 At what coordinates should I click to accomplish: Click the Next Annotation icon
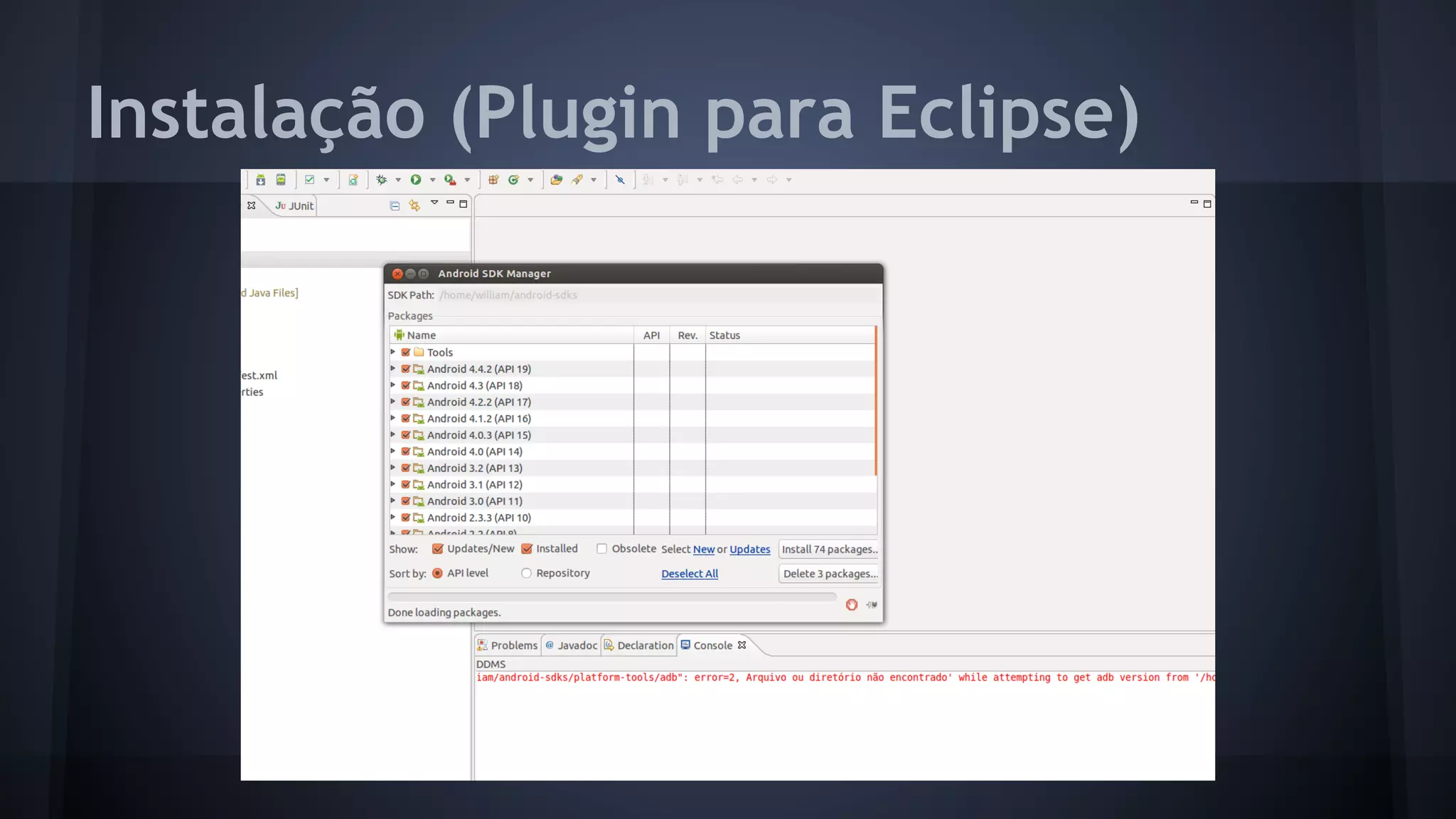[648, 180]
